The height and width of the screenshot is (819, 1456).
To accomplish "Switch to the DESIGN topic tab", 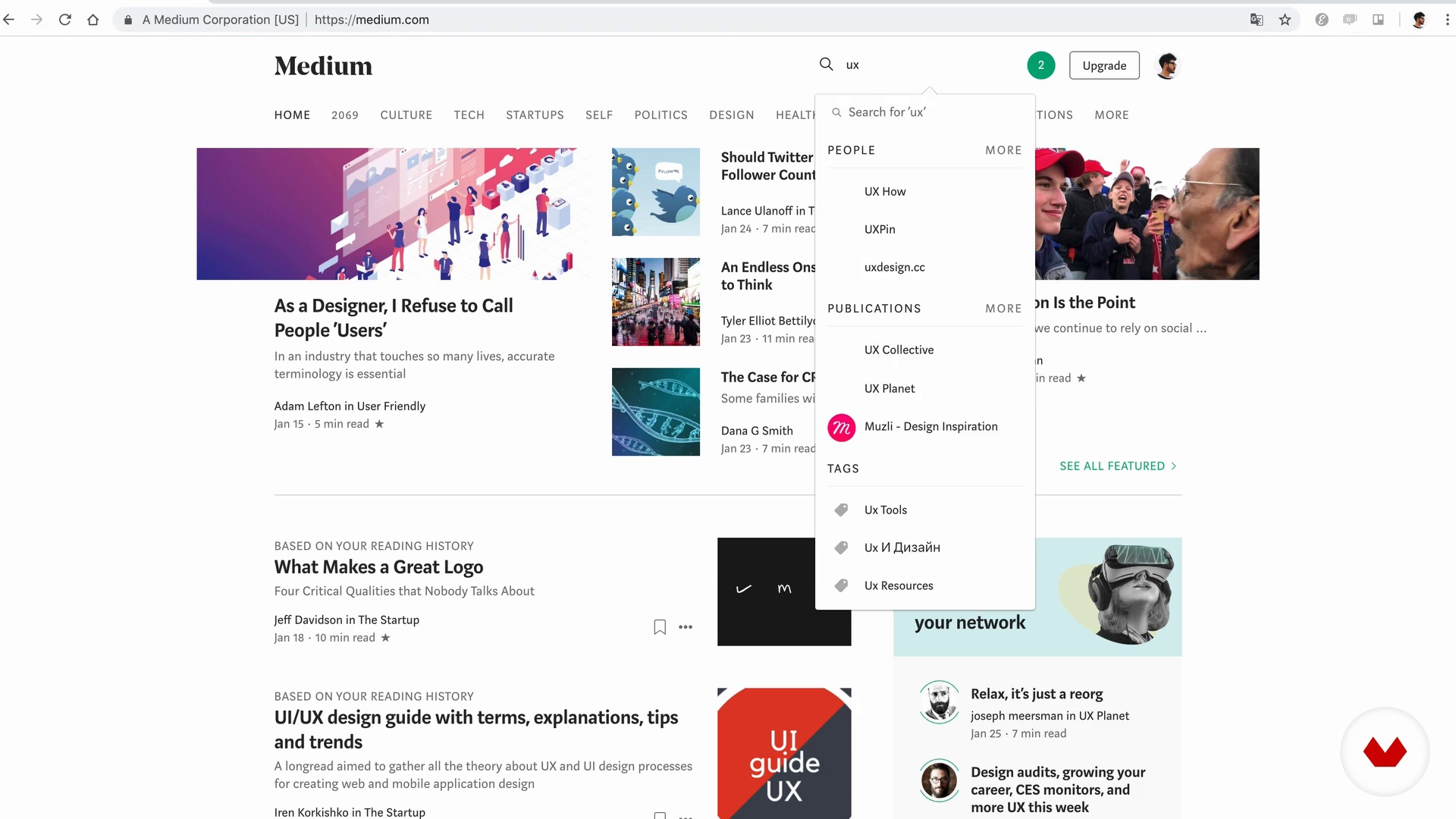I will click(x=731, y=115).
